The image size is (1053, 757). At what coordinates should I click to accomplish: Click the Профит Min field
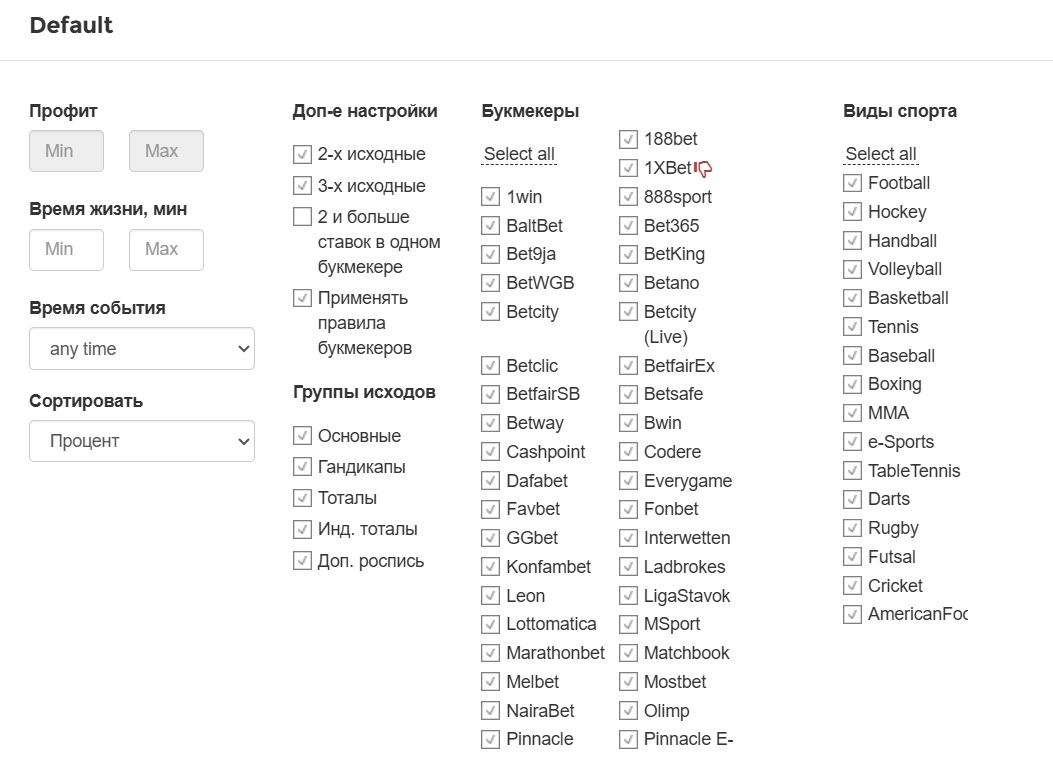pos(66,151)
